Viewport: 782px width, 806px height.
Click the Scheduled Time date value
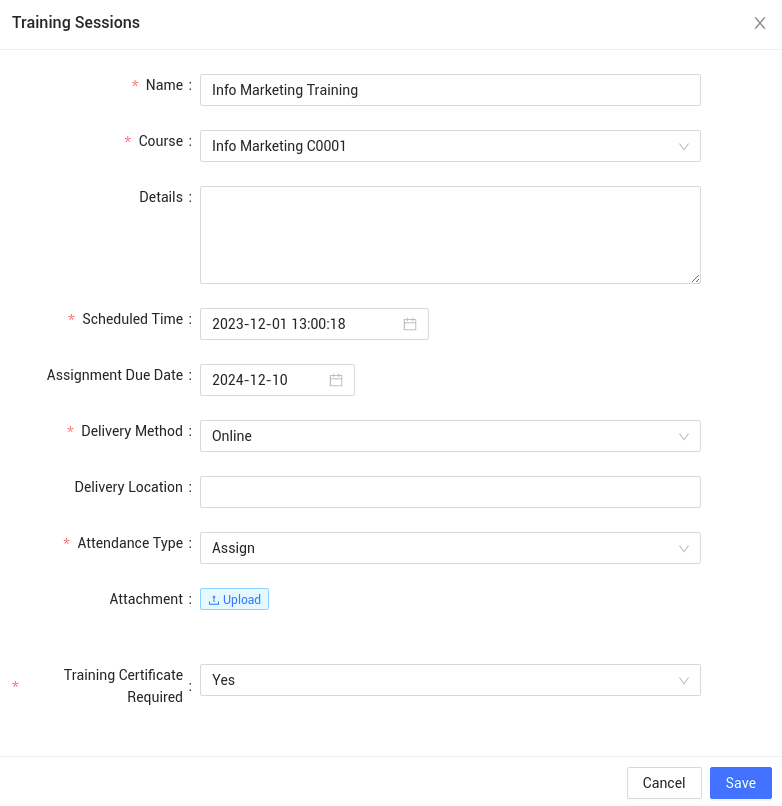[x=279, y=324]
